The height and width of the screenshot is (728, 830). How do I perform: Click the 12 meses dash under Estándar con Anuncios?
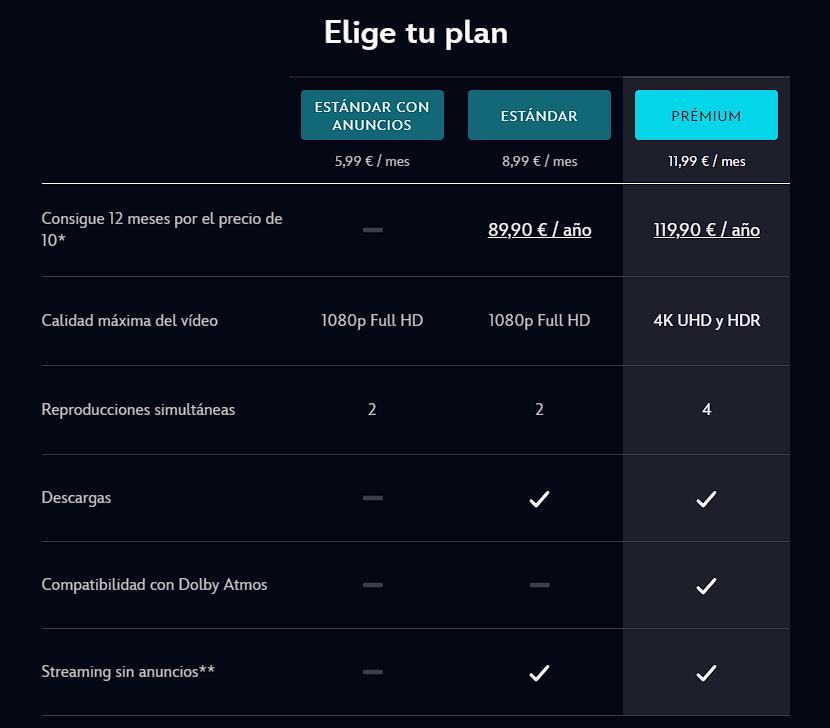[x=373, y=230]
